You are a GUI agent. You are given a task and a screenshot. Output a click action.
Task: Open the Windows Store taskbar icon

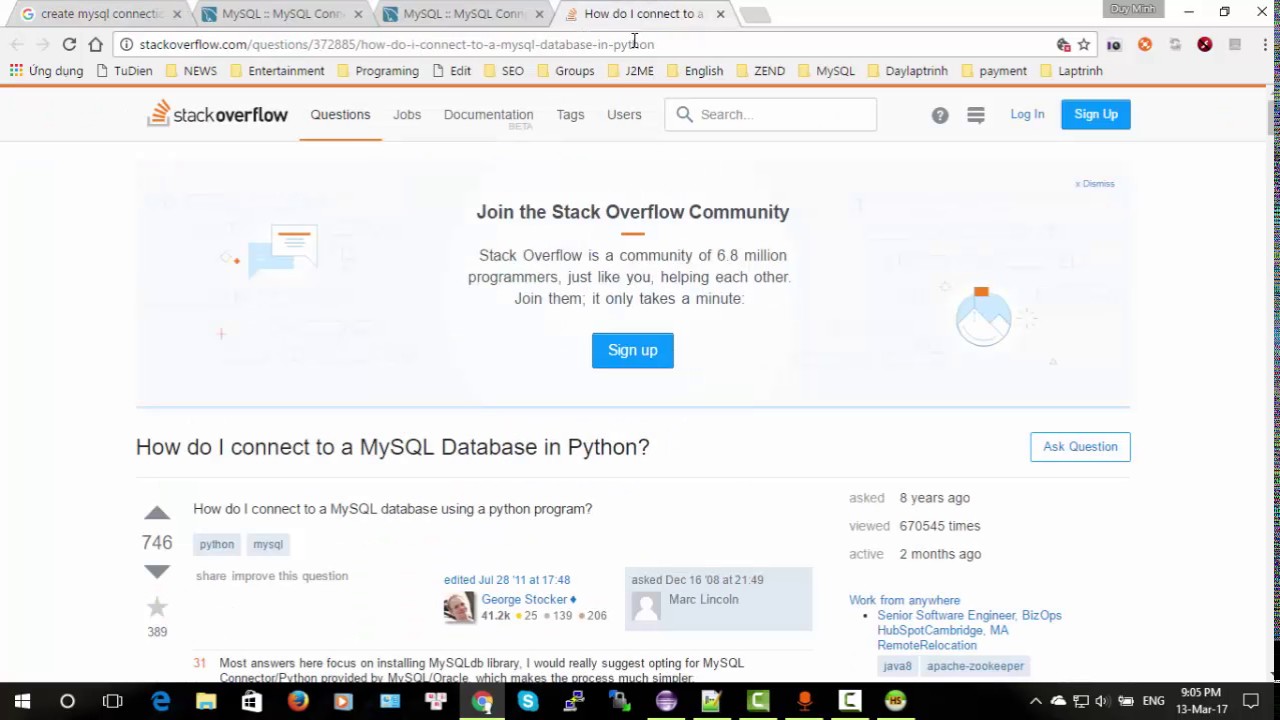pos(252,701)
